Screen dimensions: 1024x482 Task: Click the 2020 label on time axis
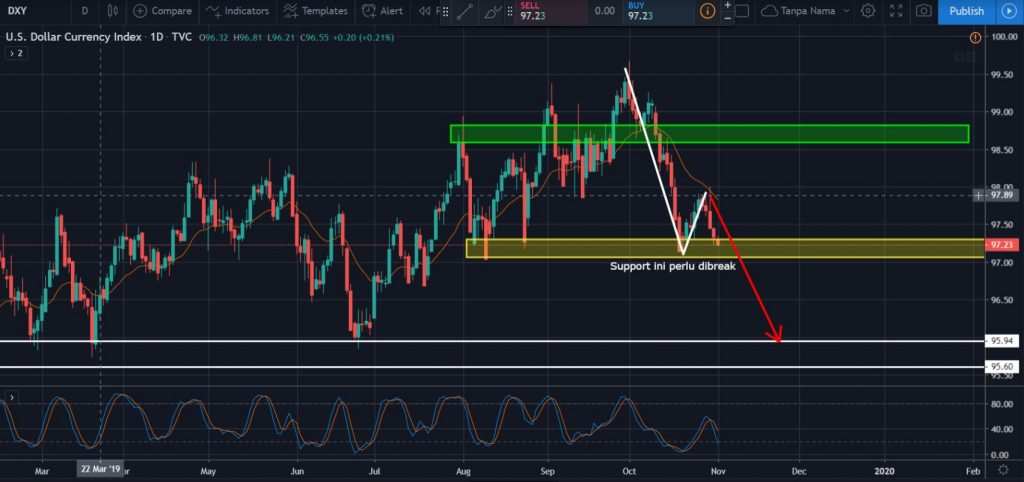[x=885, y=470]
